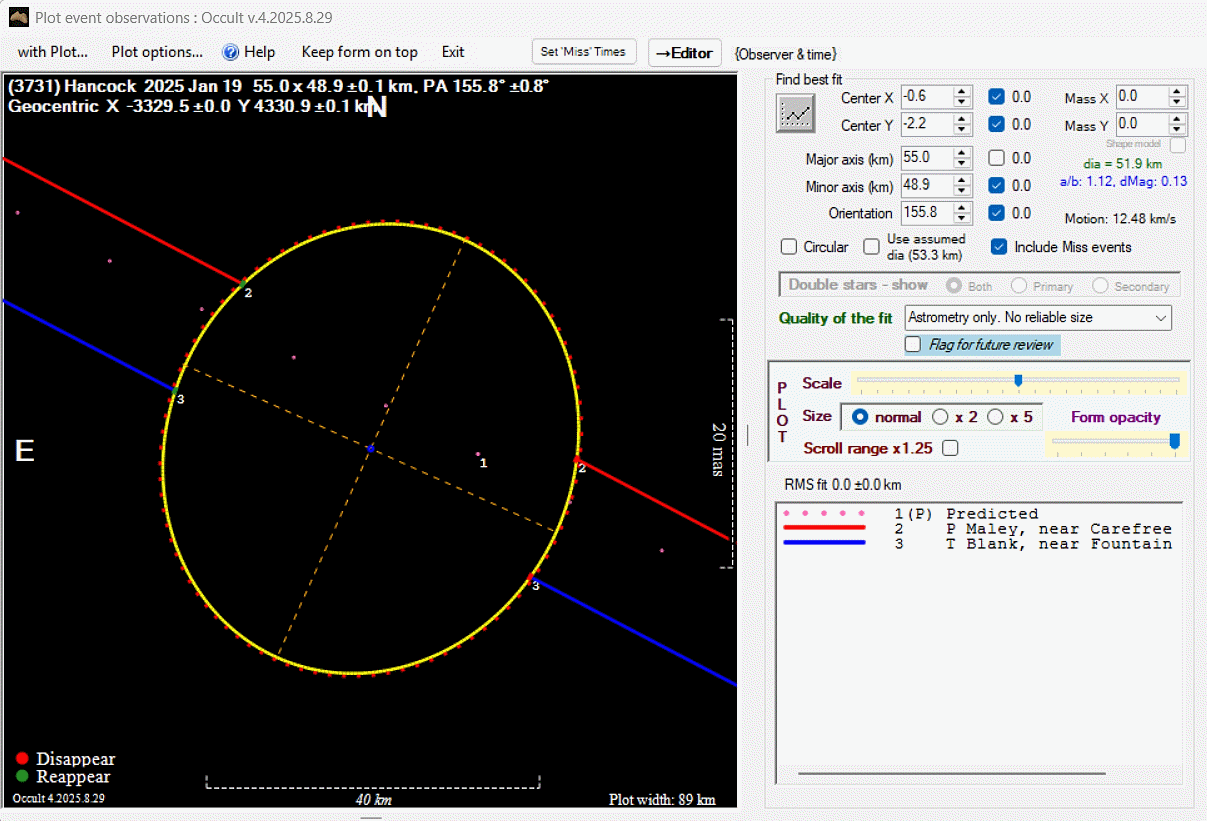Open Help via the question mark icon
This screenshot has width=1207, height=821.
coord(231,52)
